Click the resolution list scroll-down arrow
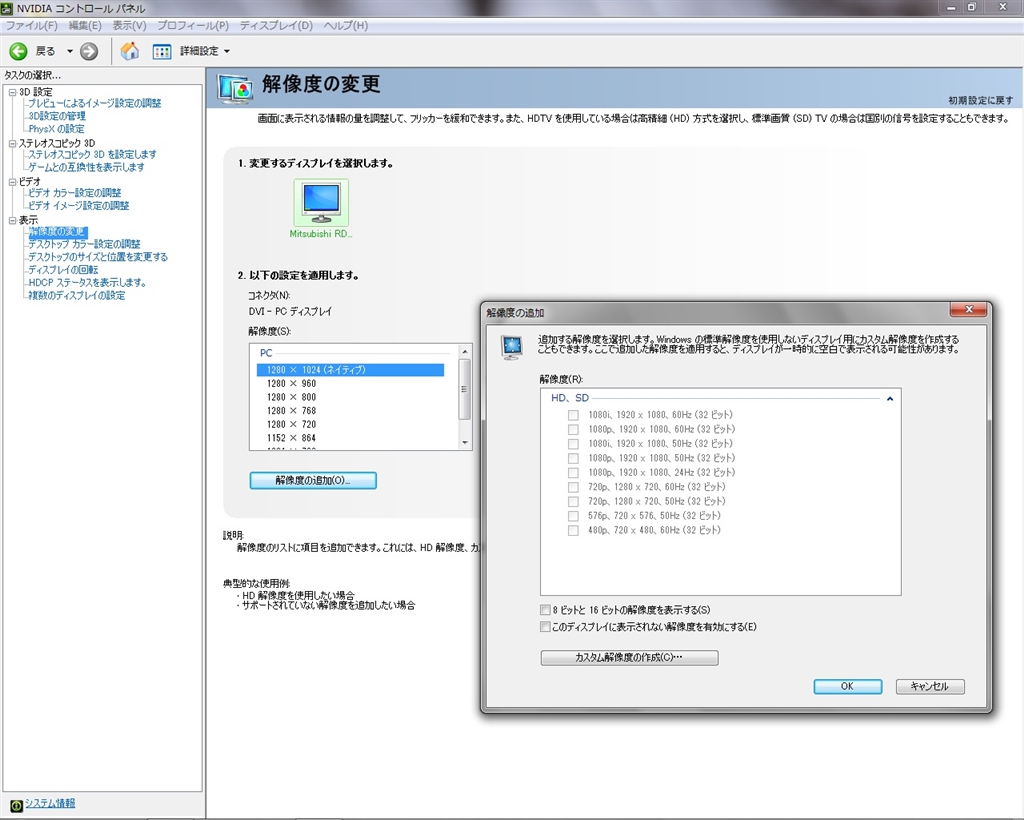The image size is (1024, 820). 464,443
